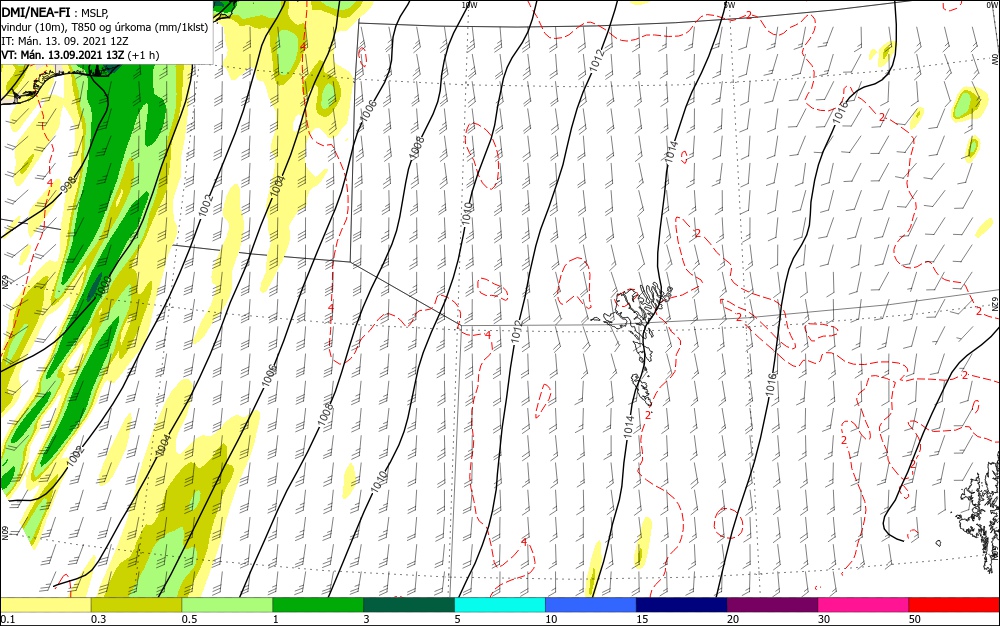Click the '0.5' legend value
Screen dimensions: 1000x626
189,619
